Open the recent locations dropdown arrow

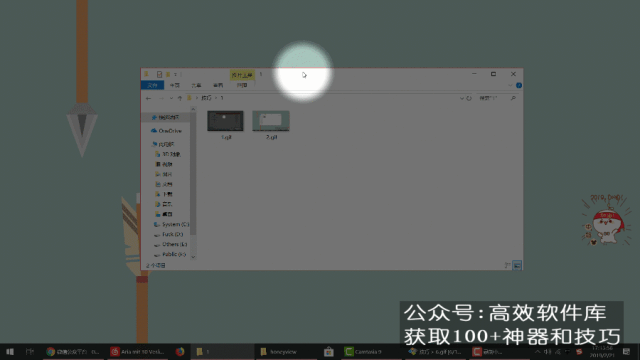point(171,98)
